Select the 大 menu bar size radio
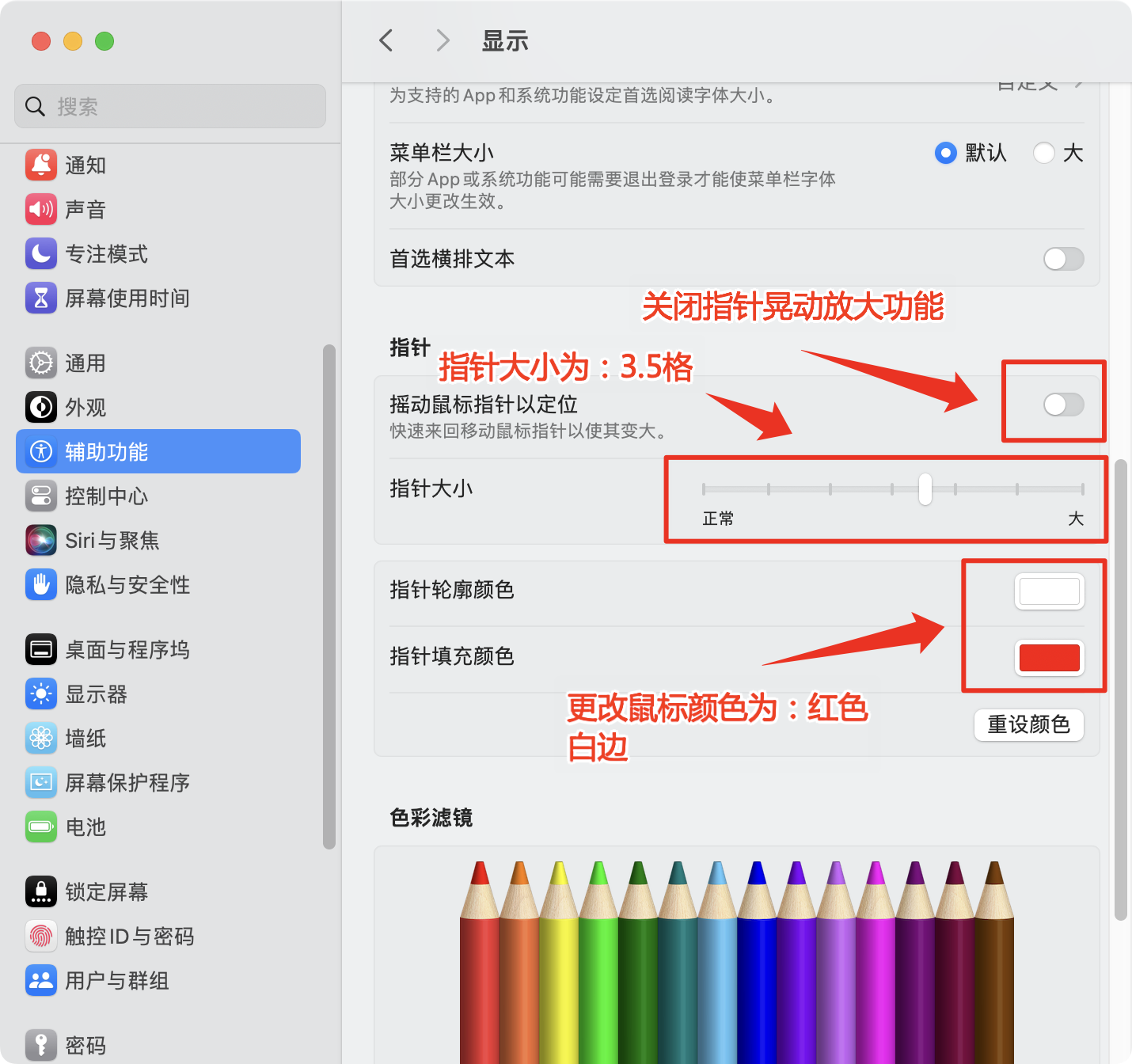The width and height of the screenshot is (1132, 1064). coord(1044,153)
